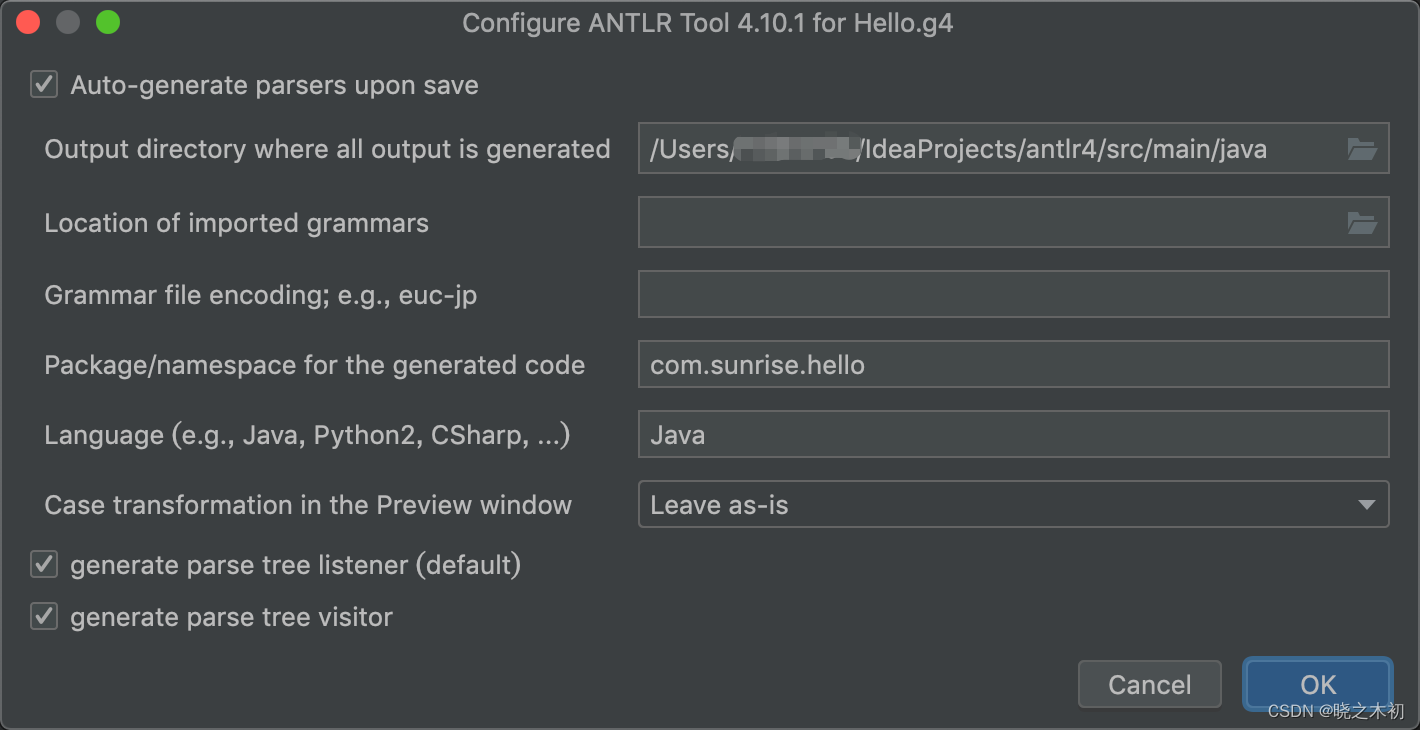Edit the package field com.sunrise.hello

(1012, 365)
